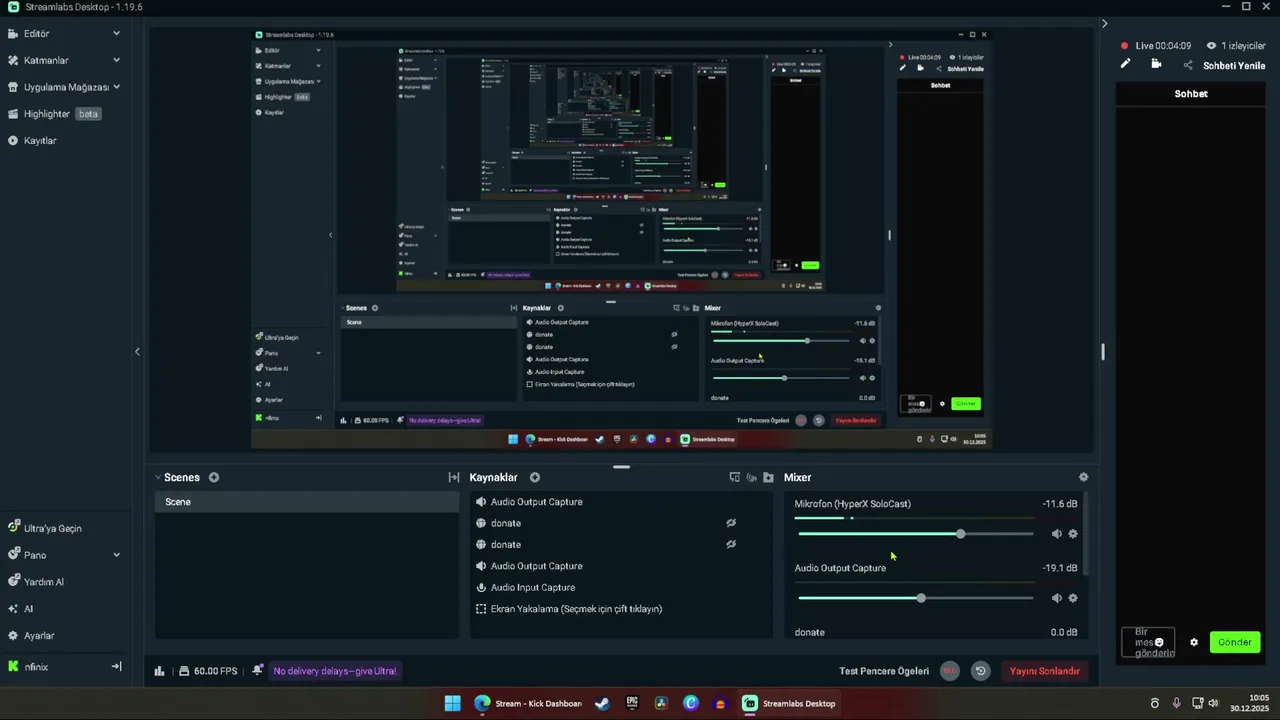Collapse Scenes panel chevron
Screen dimensions: 1280x720
click(157, 478)
